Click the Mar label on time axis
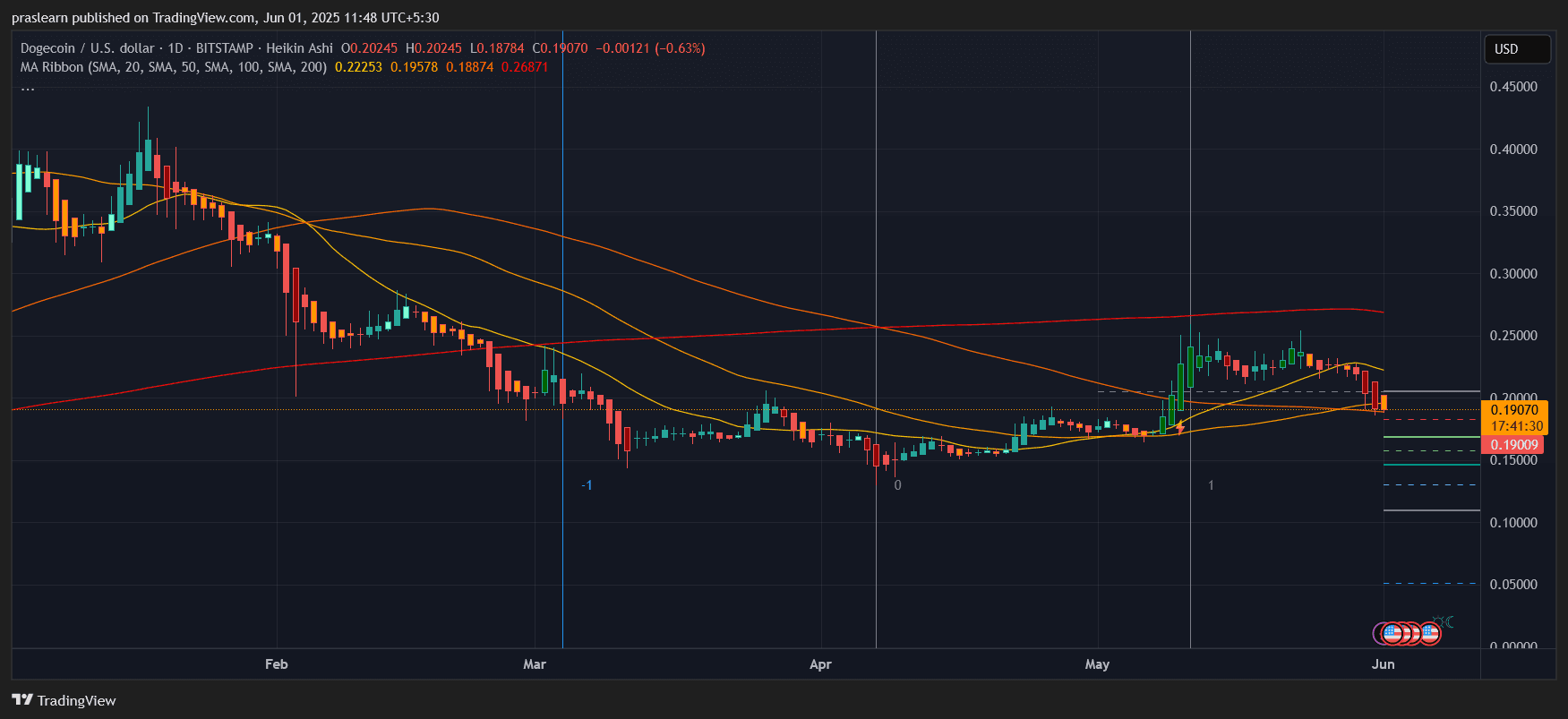1568x719 pixels. click(534, 663)
